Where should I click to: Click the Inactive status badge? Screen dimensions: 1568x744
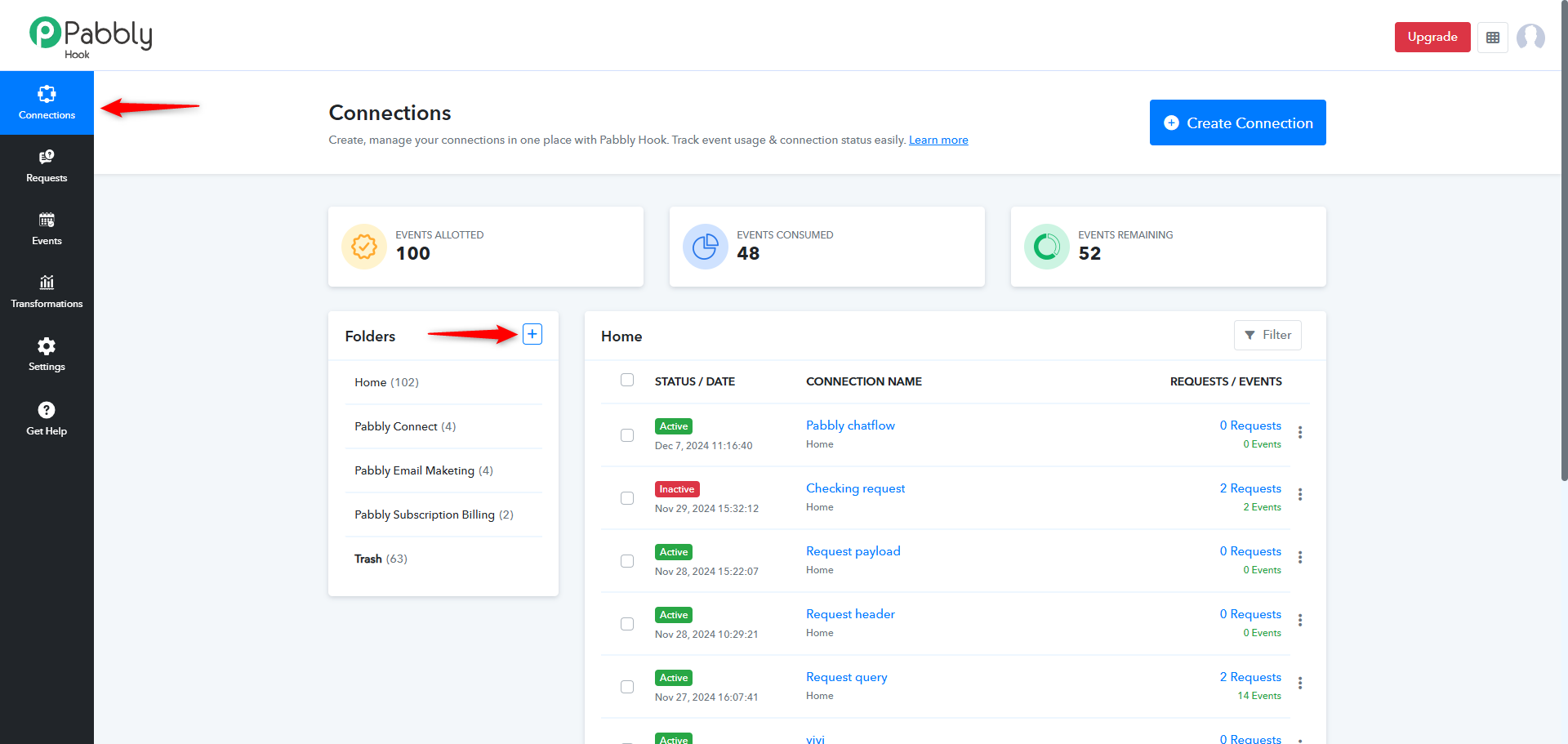(x=677, y=489)
